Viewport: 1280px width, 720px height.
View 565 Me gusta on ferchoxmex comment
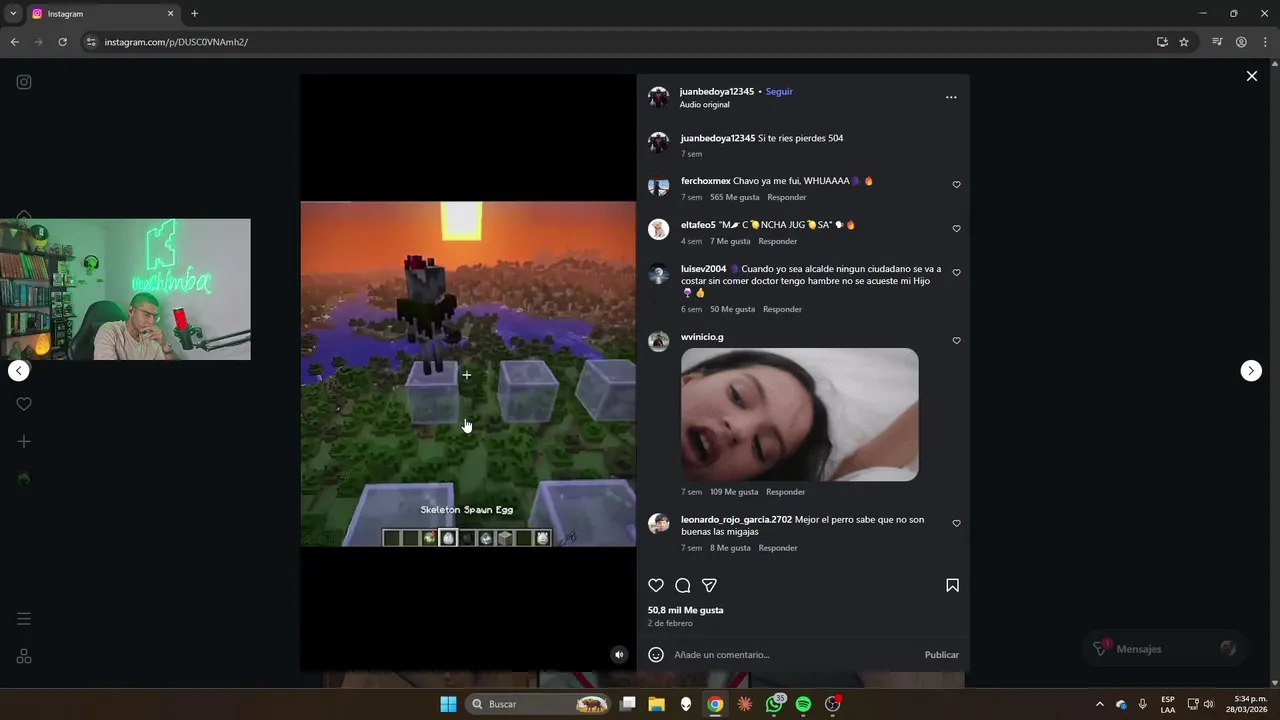(x=734, y=197)
